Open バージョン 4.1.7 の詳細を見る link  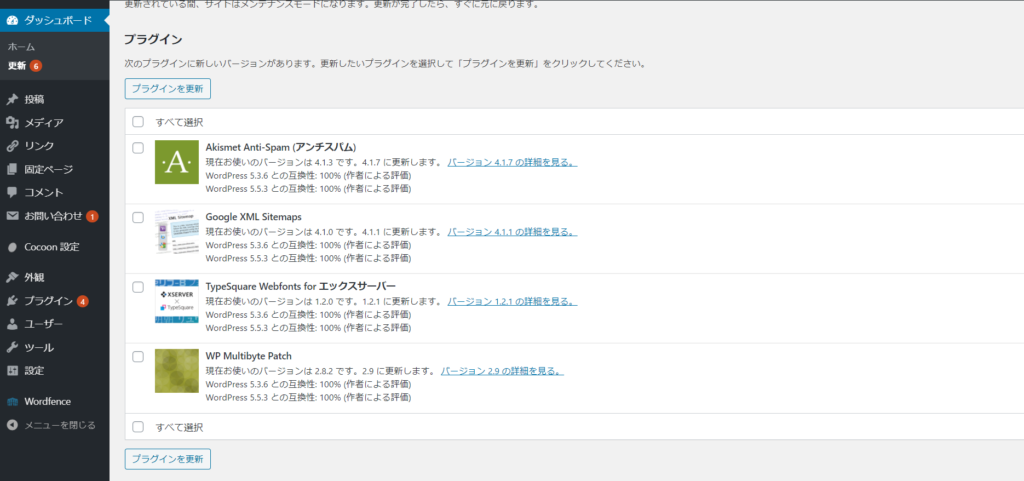[x=512, y=163]
